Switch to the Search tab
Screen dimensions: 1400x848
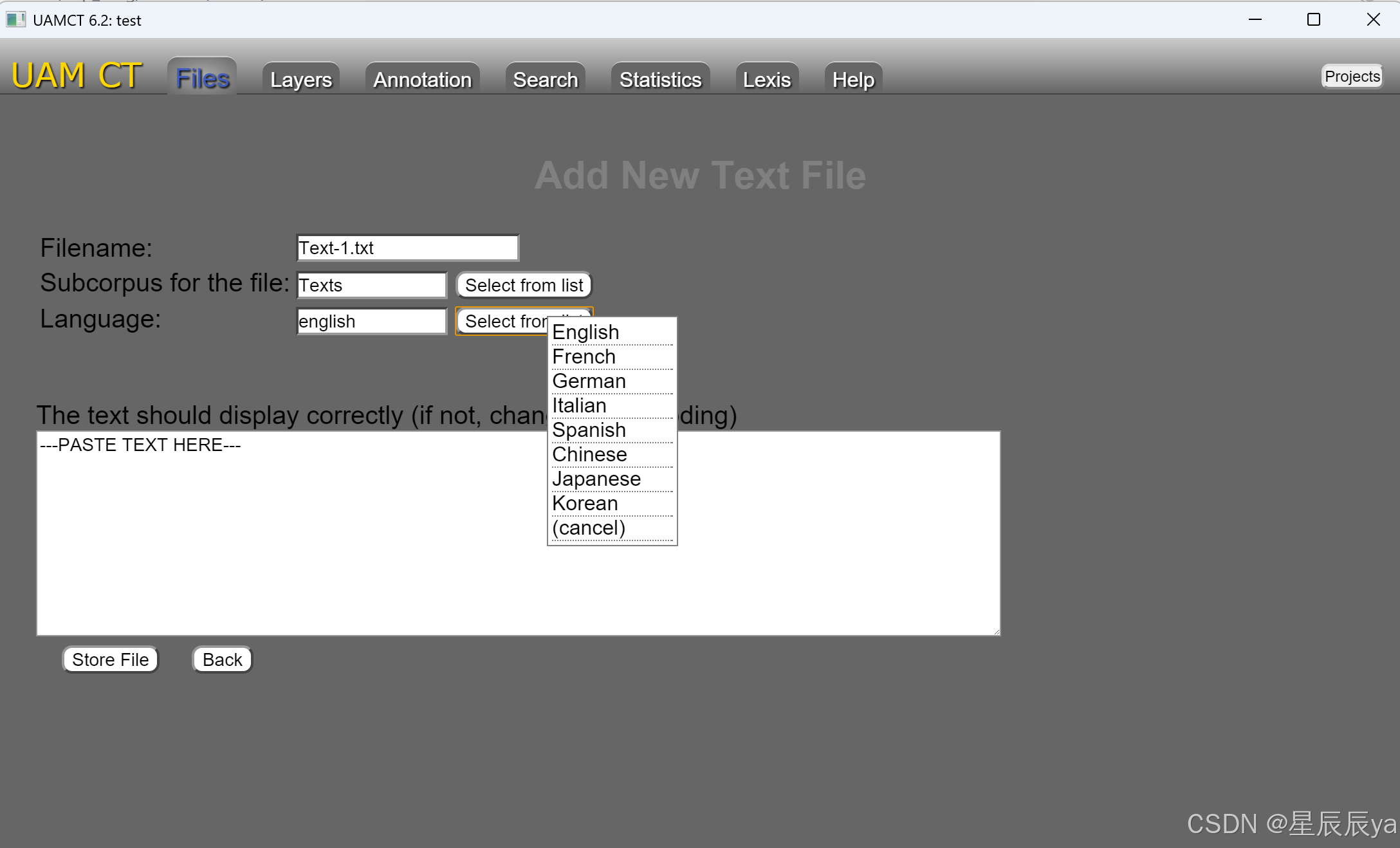point(544,79)
